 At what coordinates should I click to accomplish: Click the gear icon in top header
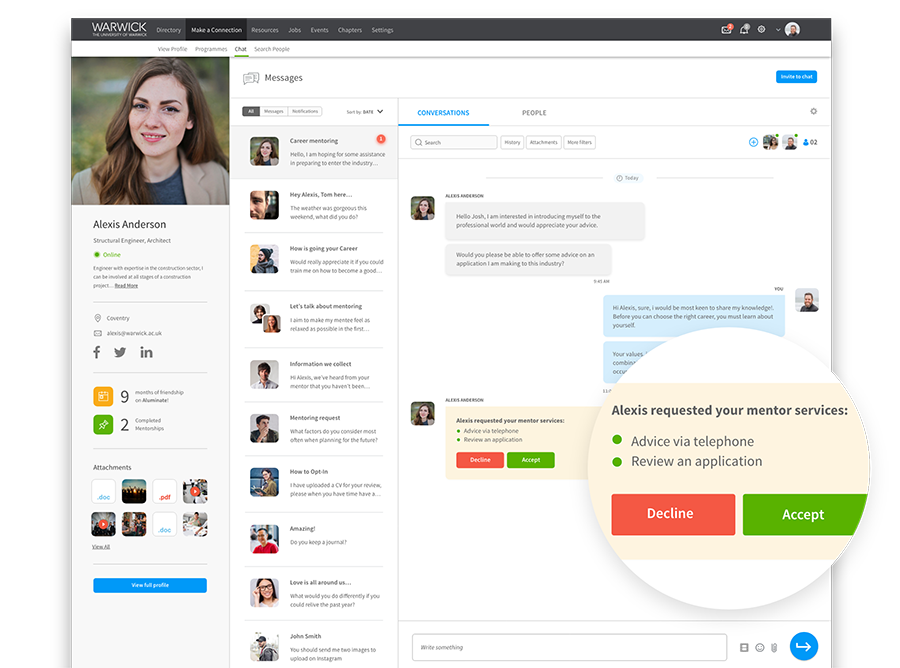pyautogui.click(x=762, y=29)
